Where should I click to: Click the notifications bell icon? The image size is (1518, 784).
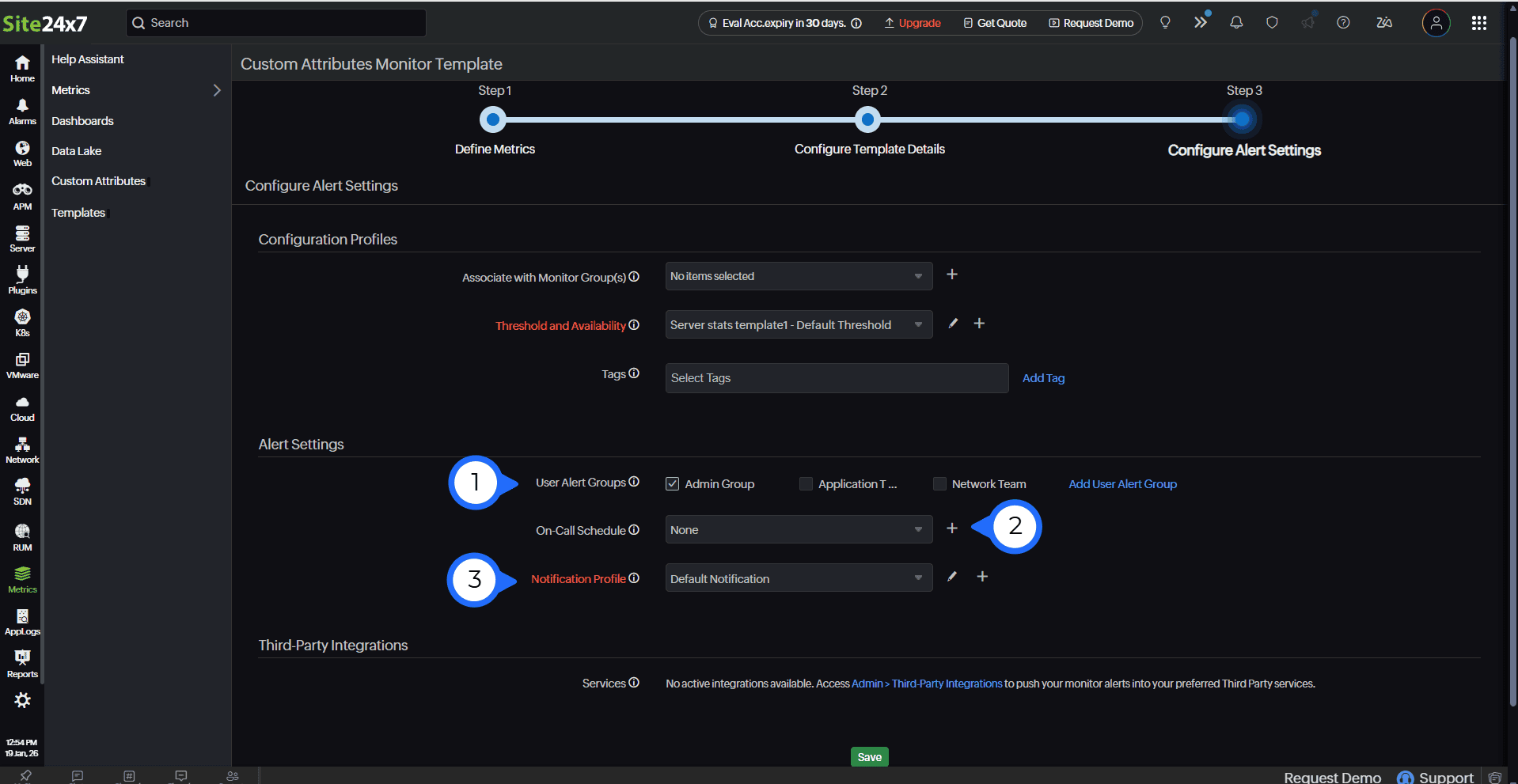click(1236, 23)
